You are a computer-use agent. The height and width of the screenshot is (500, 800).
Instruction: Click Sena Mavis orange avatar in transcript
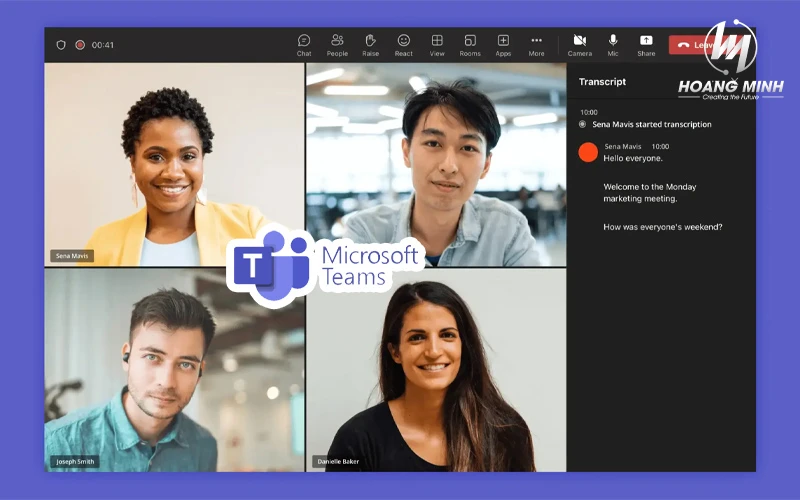588,153
